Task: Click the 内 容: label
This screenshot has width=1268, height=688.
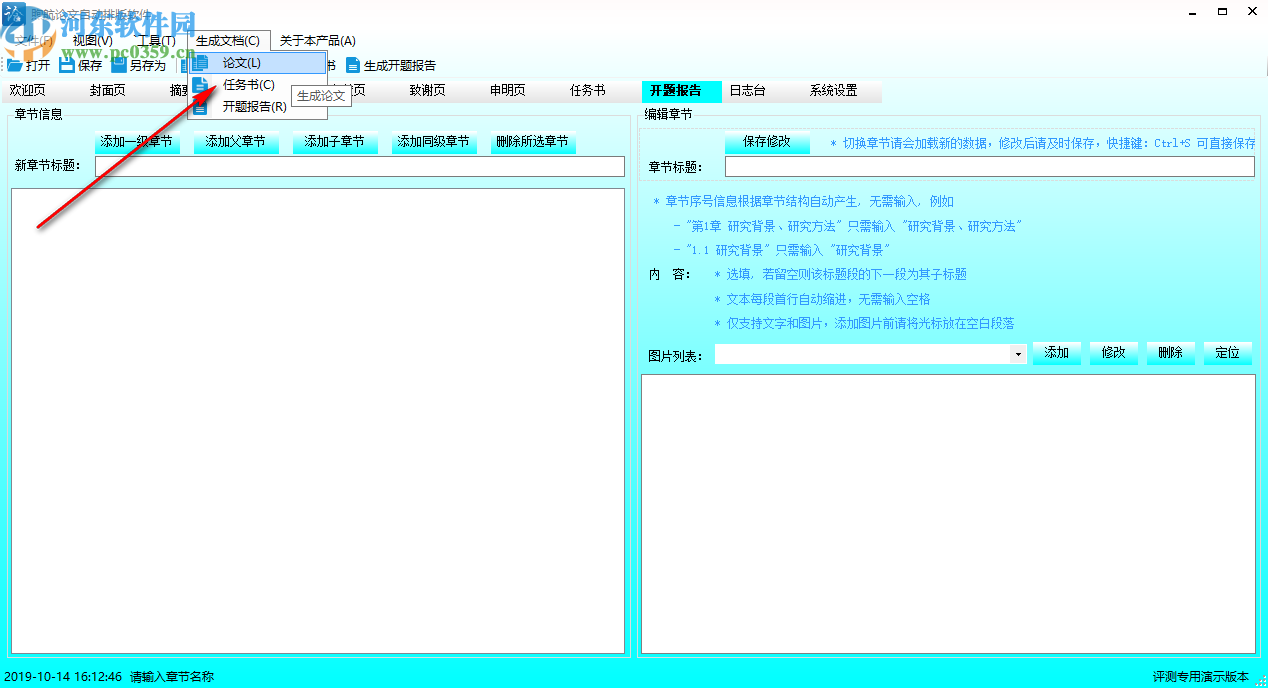Action: tap(669, 274)
